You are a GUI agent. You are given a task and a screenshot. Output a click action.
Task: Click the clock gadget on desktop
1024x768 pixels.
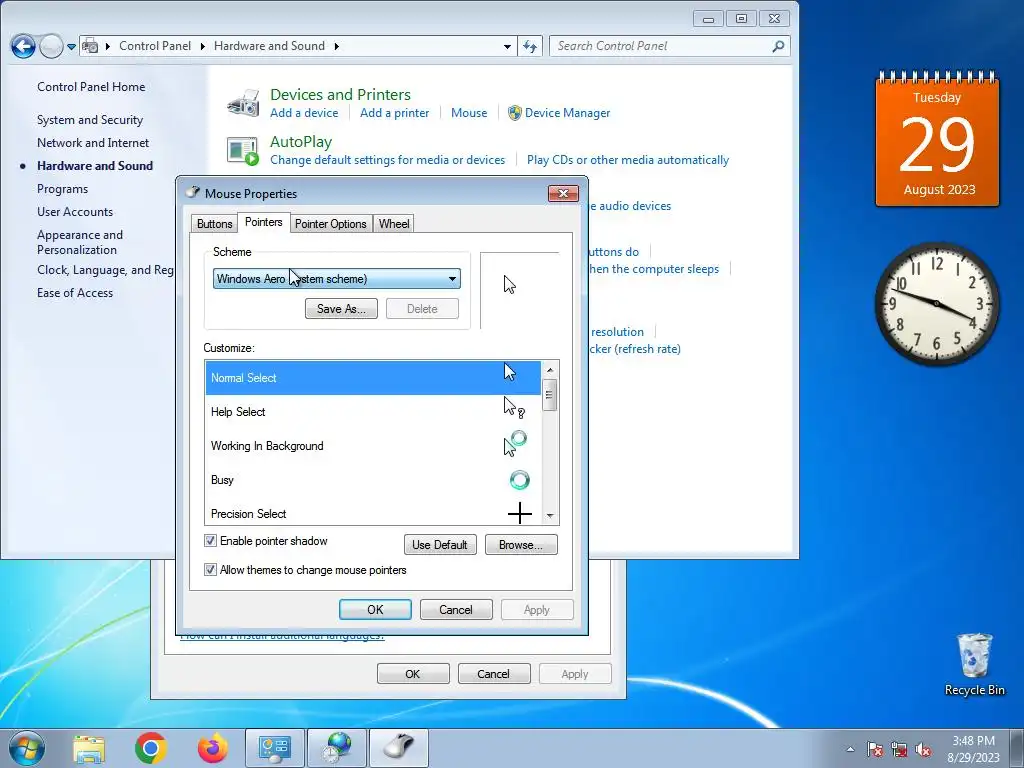tap(937, 304)
